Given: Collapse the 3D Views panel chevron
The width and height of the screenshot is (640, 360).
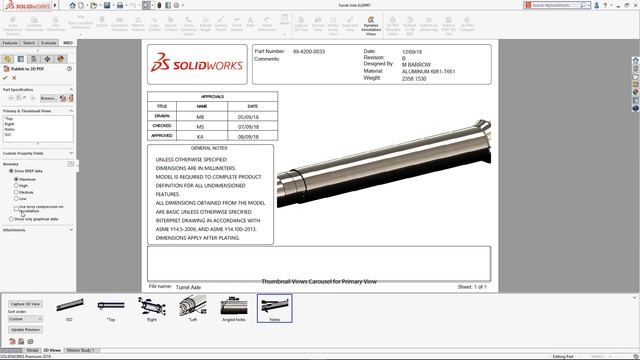Looking at the screenshot, I should point(635,298).
